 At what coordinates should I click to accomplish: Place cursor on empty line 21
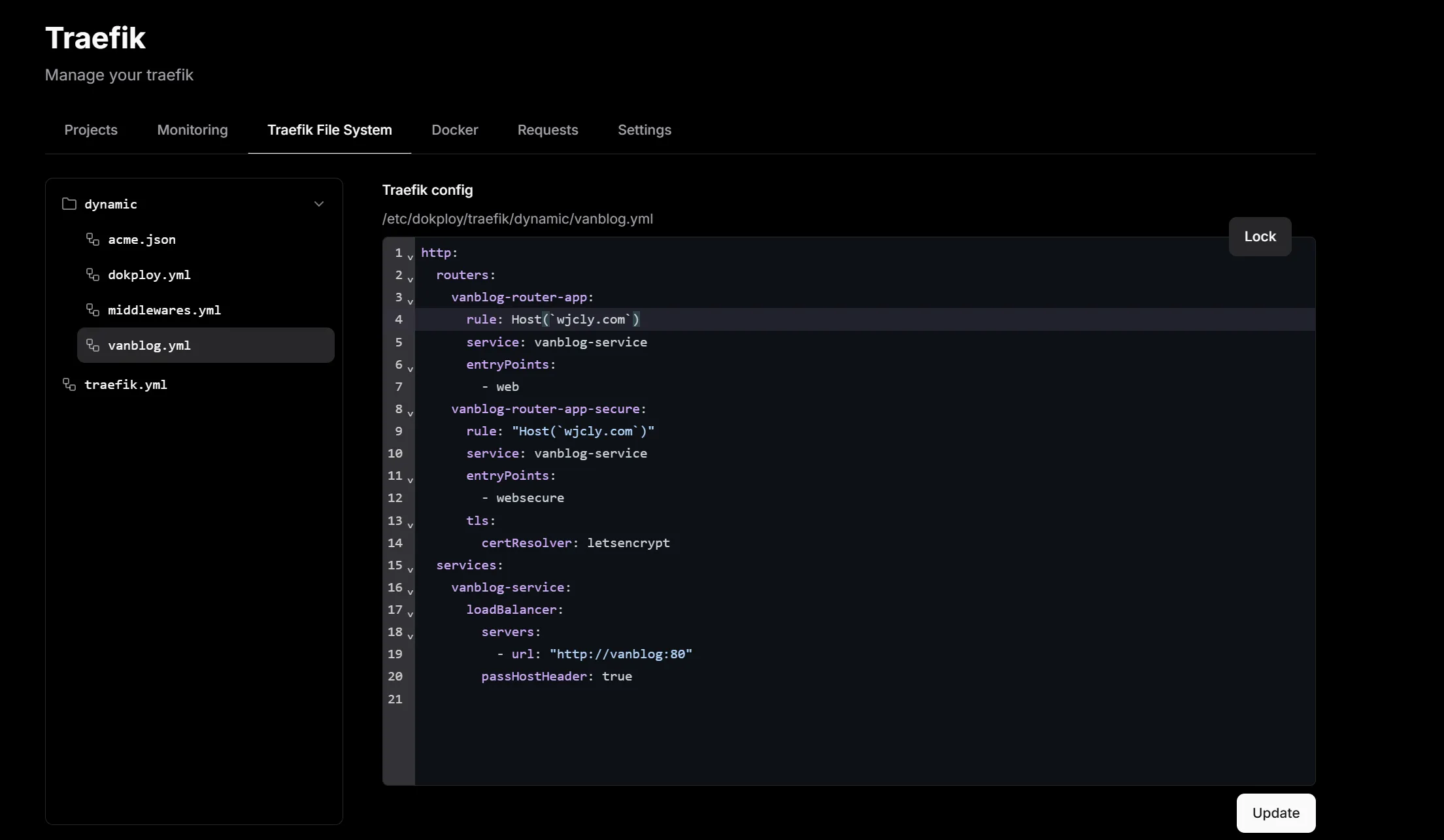(x=865, y=699)
